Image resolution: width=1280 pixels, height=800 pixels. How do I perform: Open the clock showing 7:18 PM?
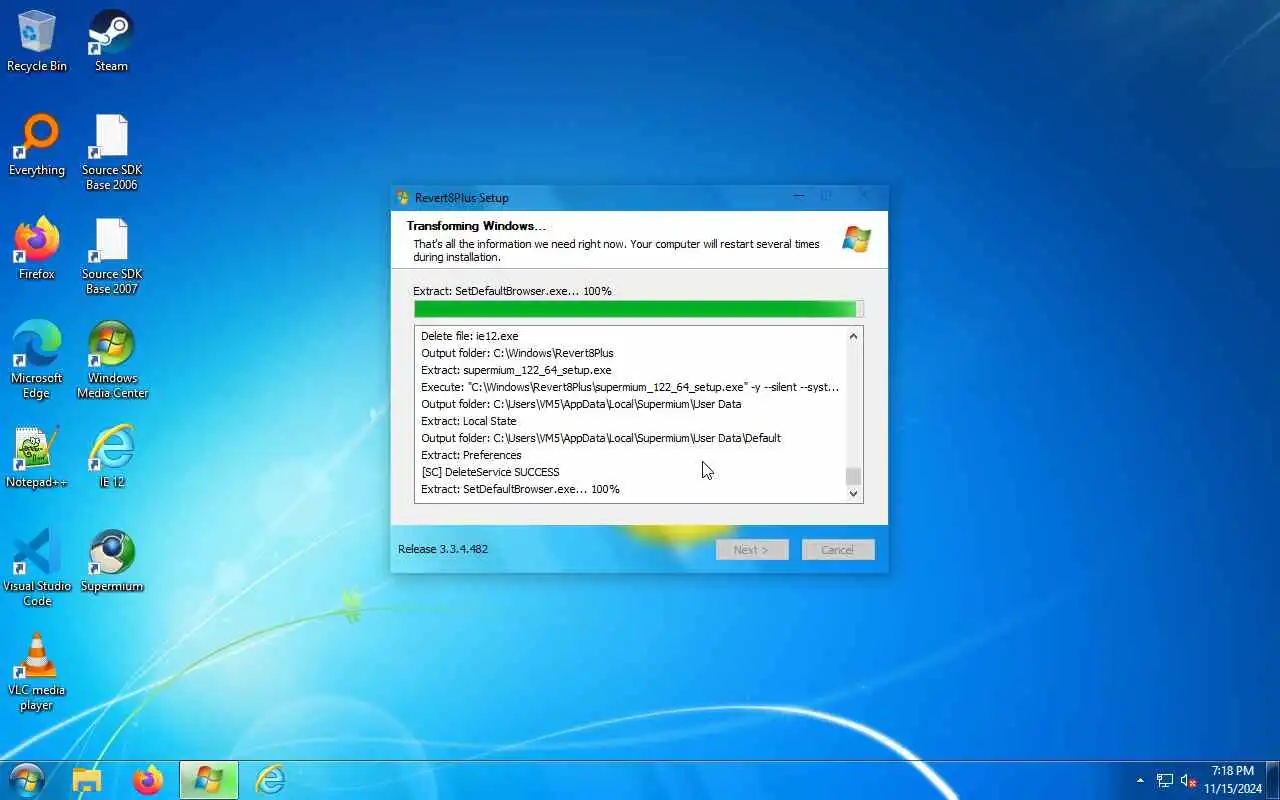(1232, 780)
